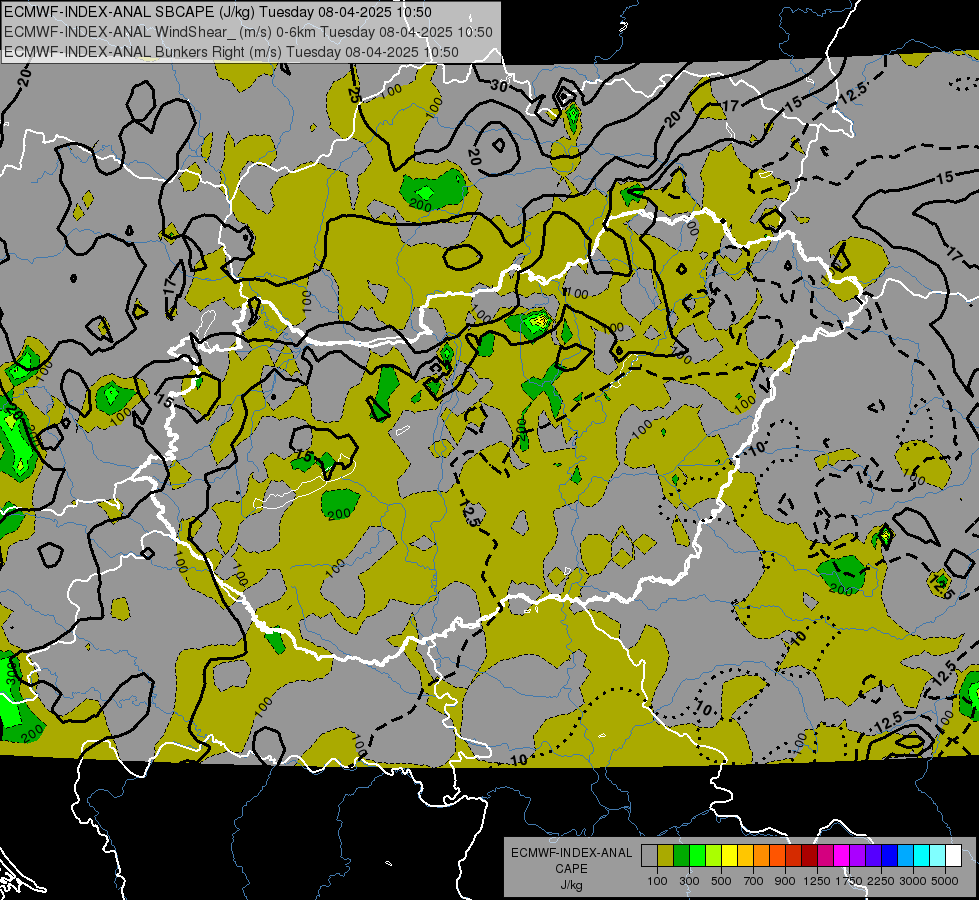This screenshot has height=900, width=979.
Task: Click the white legend swatch
Action: click(953, 855)
